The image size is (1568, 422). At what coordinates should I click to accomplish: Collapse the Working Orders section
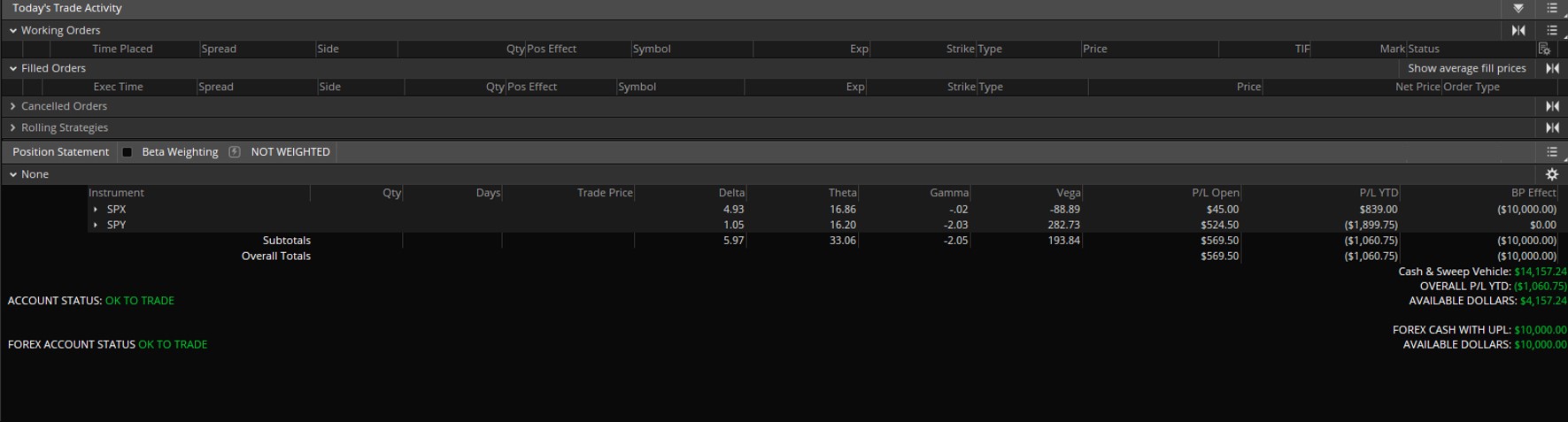coord(13,30)
